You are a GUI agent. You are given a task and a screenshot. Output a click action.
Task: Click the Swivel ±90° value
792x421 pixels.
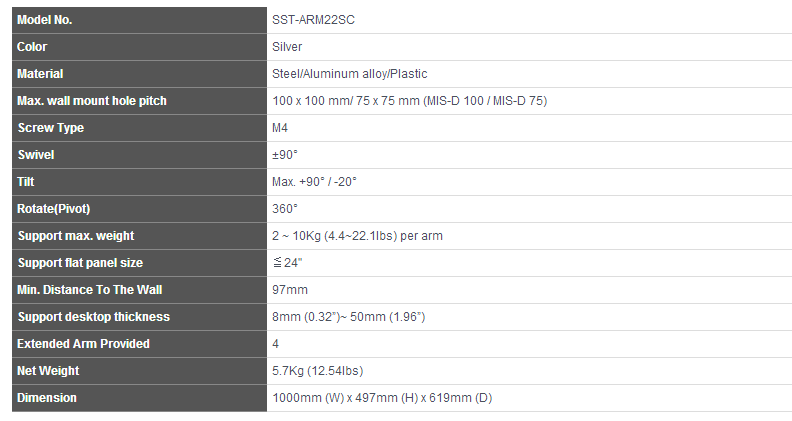(285, 155)
